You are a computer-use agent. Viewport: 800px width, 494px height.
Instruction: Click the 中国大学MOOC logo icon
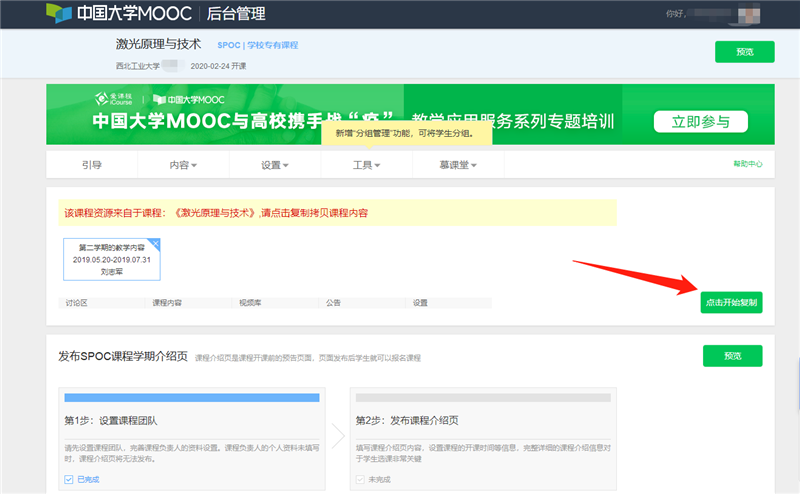[x=59, y=14]
